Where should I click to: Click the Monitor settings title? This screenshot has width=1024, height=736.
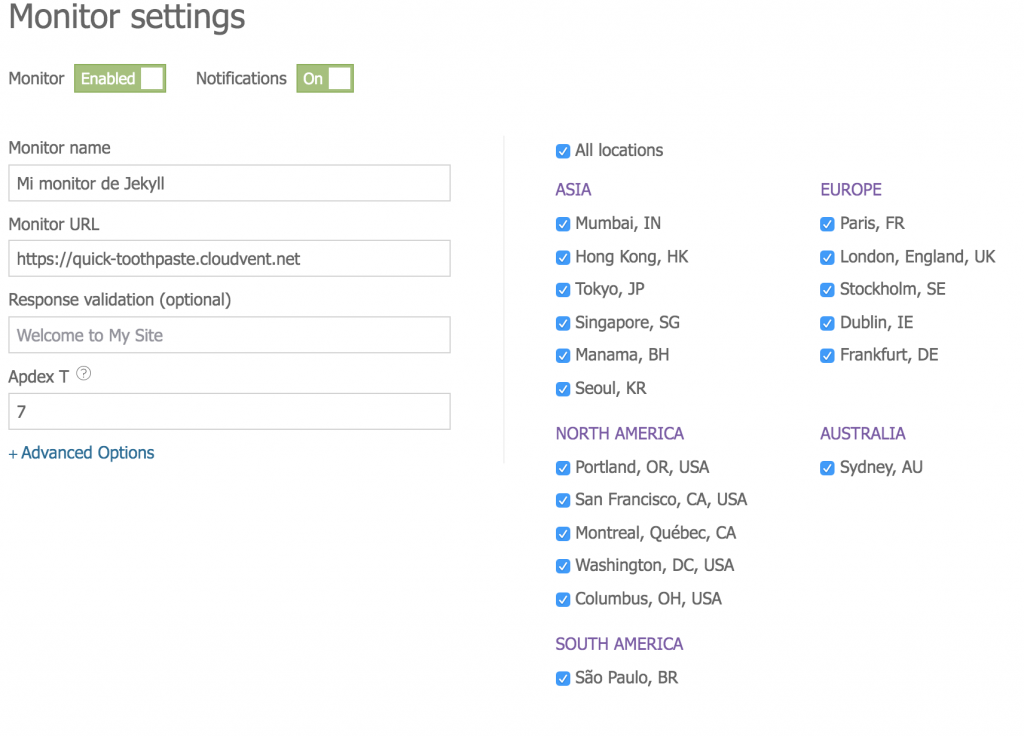coord(127,17)
